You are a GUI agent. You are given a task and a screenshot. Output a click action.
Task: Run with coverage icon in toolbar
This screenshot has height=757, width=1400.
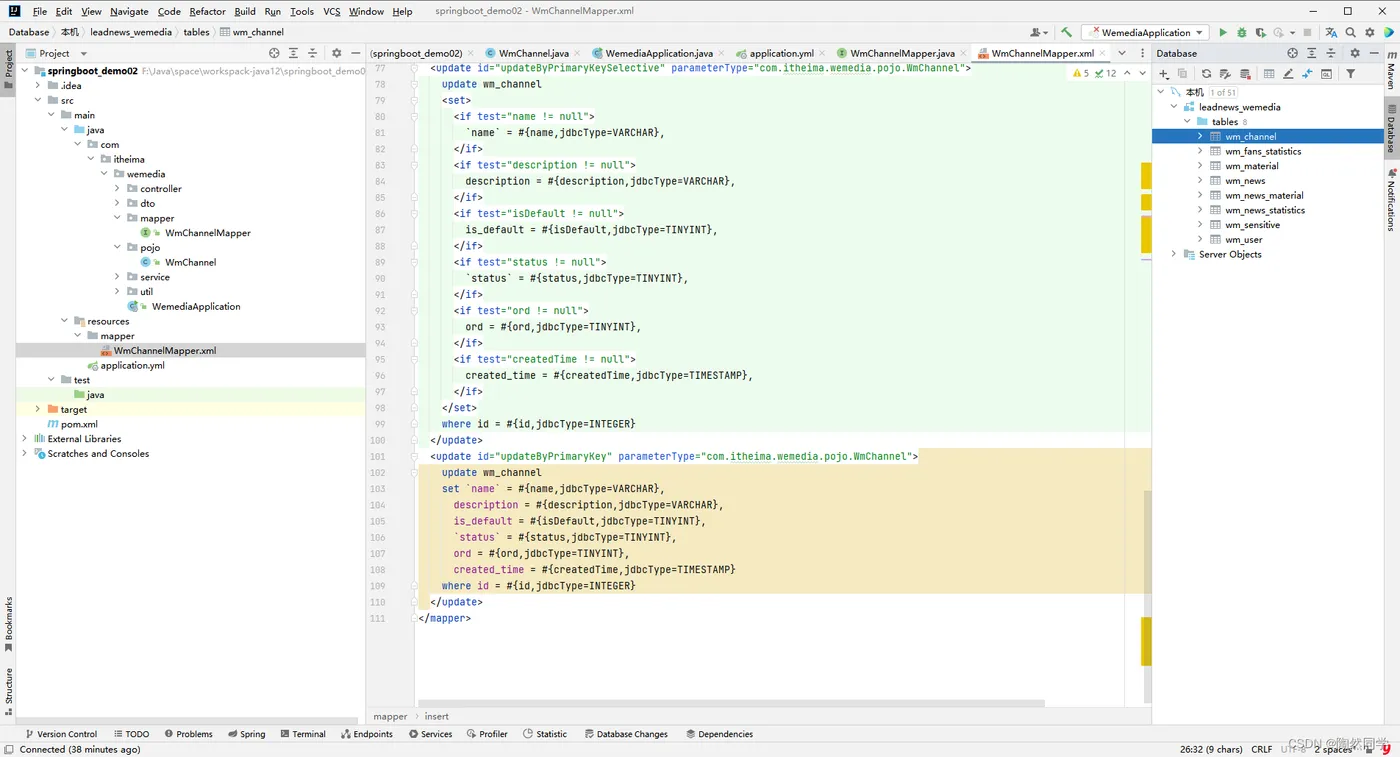click(x=1261, y=33)
